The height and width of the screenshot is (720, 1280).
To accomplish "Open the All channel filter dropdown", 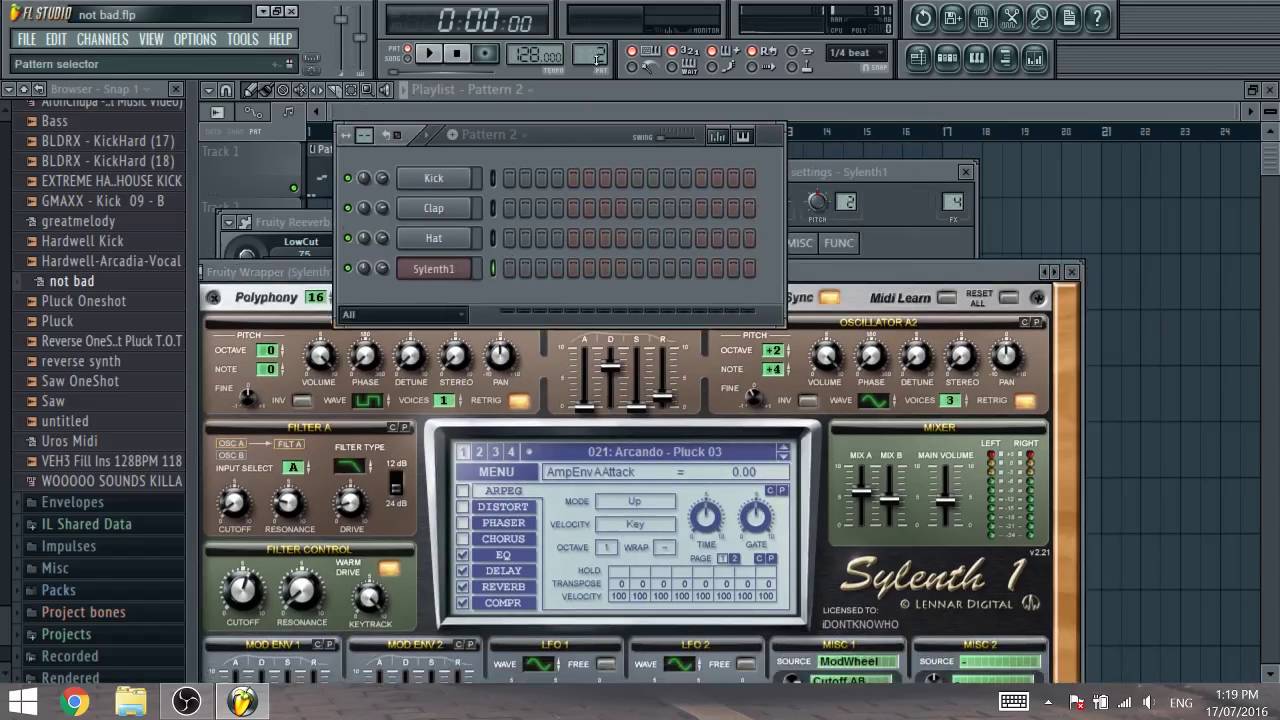I will [403, 314].
